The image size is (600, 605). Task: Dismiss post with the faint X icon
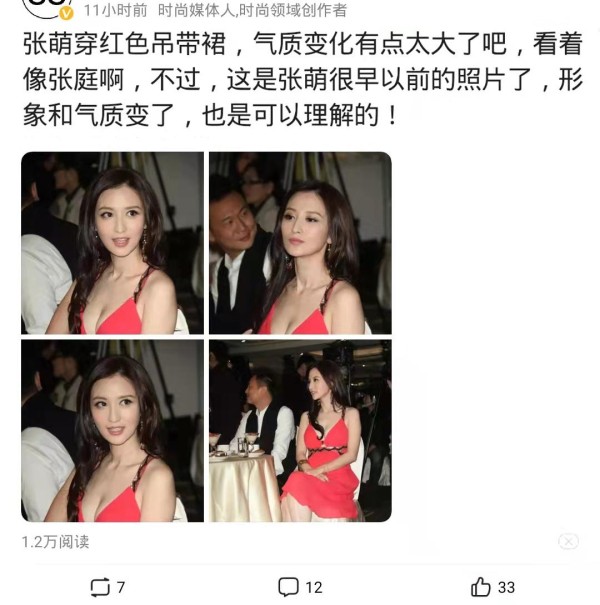(x=568, y=542)
